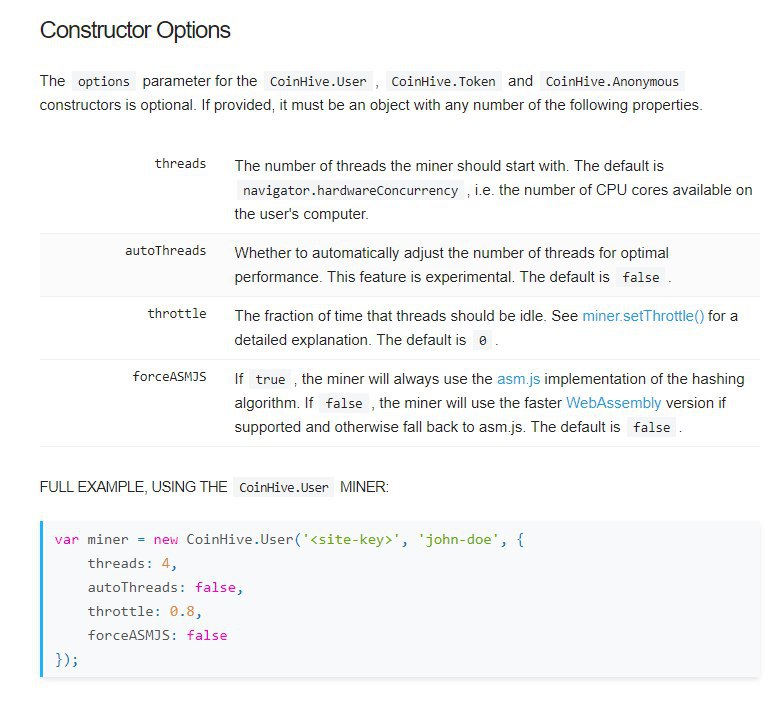Image resolution: width=772 pixels, height=704 pixels.
Task: Click 'autoThreads: false,' line in code block
Action: (x=165, y=587)
